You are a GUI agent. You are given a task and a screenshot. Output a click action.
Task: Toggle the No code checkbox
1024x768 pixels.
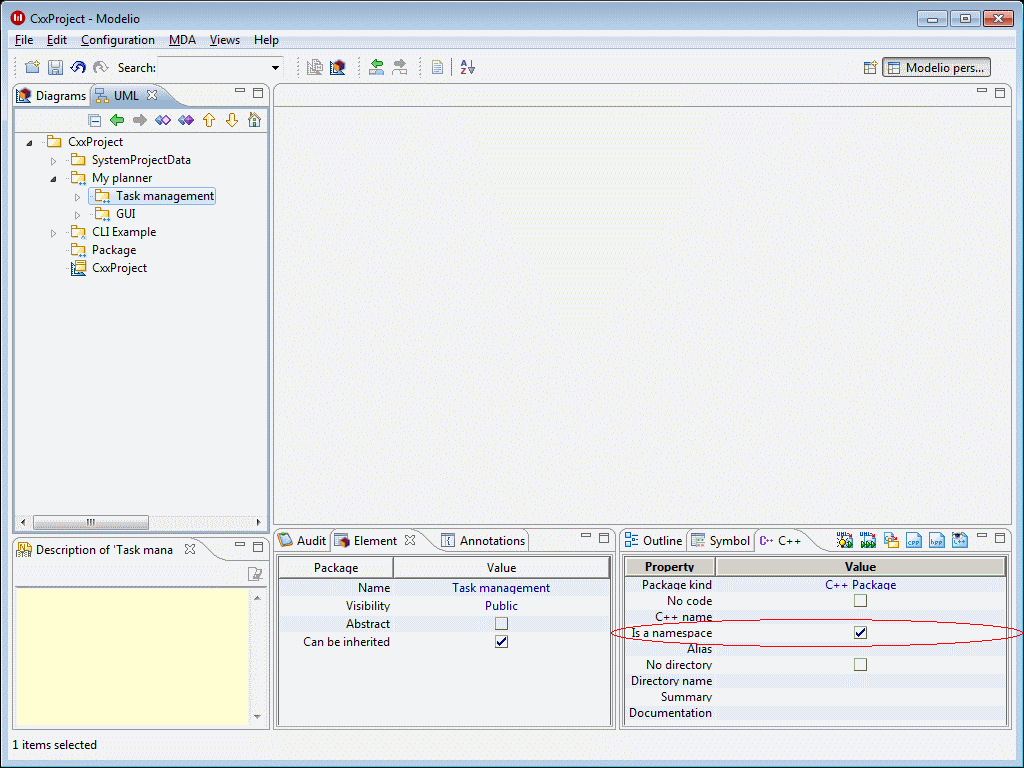pyautogui.click(x=860, y=601)
